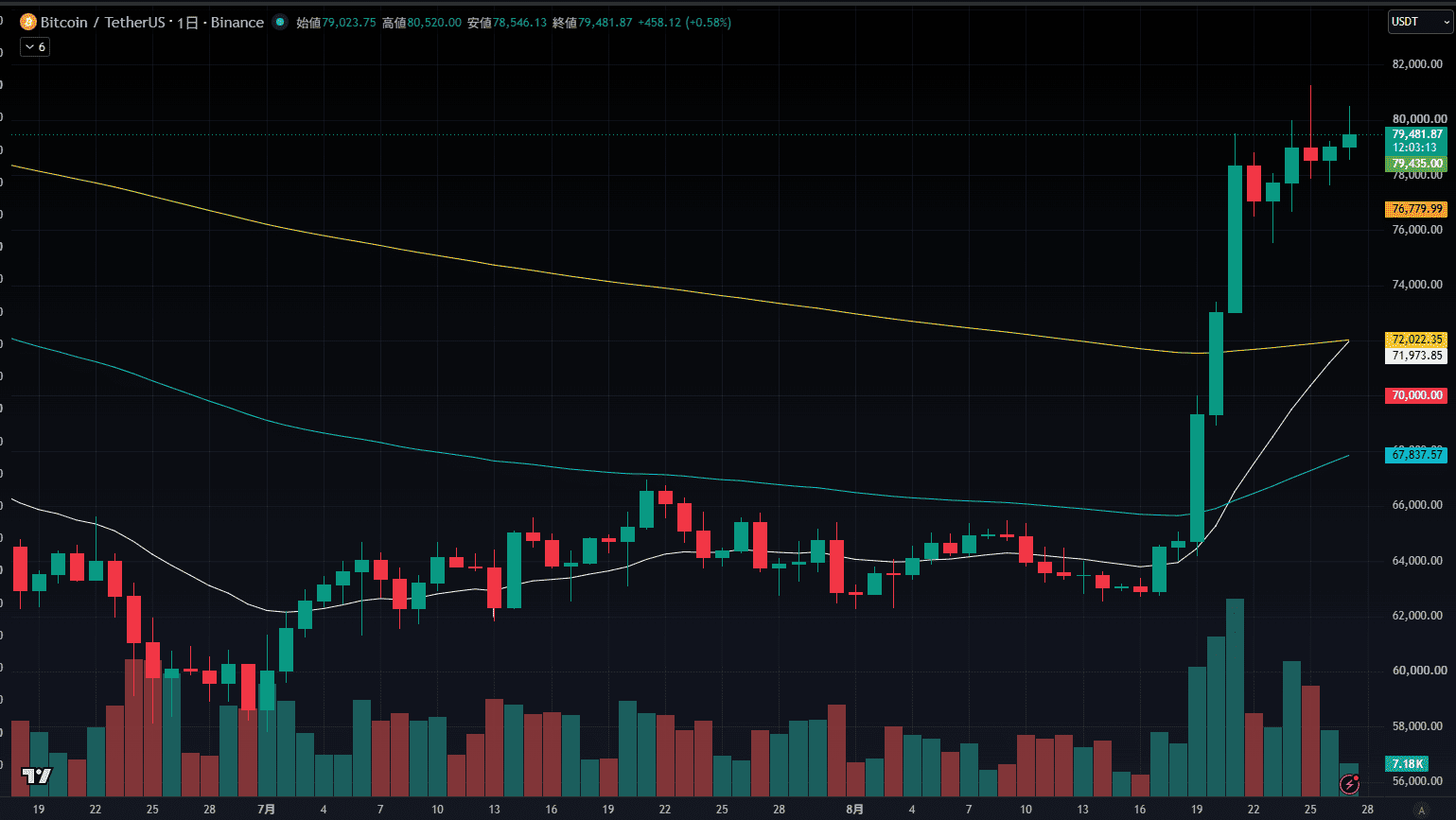The height and width of the screenshot is (820, 1456).
Task: Click the 7.18K volume tag
Action: pyautogui.click(x=1407, y=763)
